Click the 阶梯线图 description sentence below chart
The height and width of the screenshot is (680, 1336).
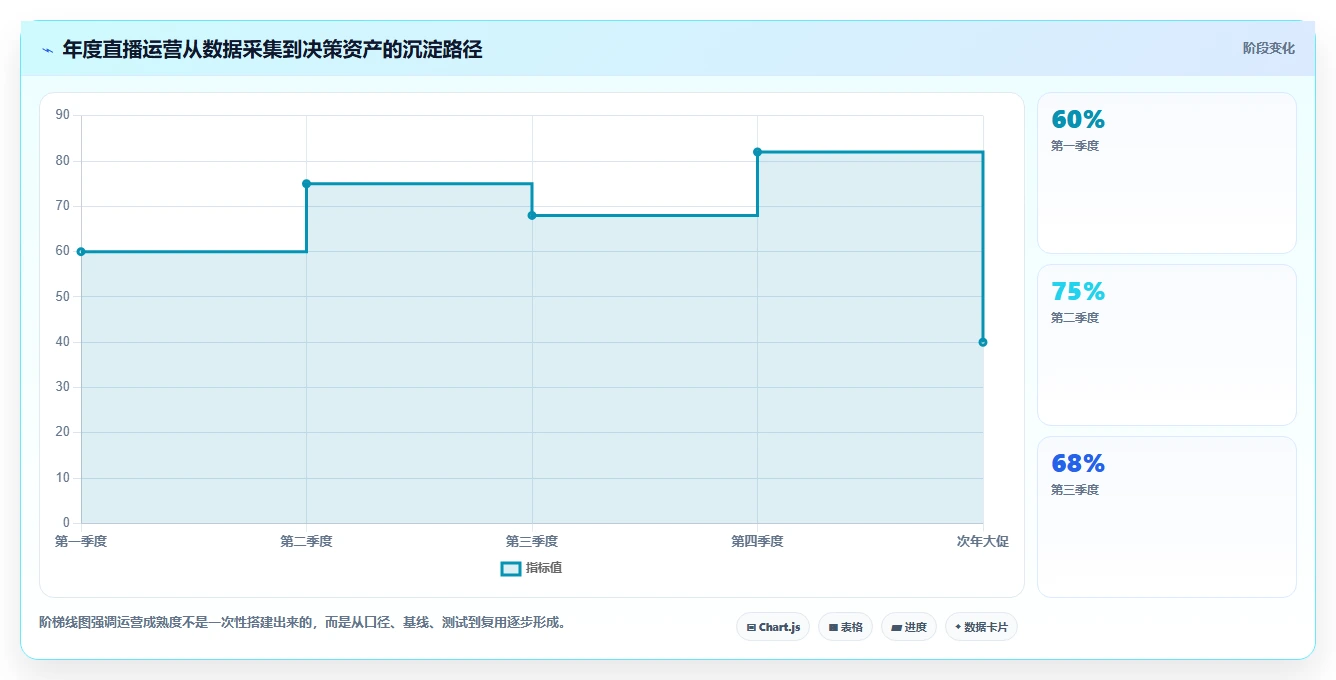tap(305, 622)
